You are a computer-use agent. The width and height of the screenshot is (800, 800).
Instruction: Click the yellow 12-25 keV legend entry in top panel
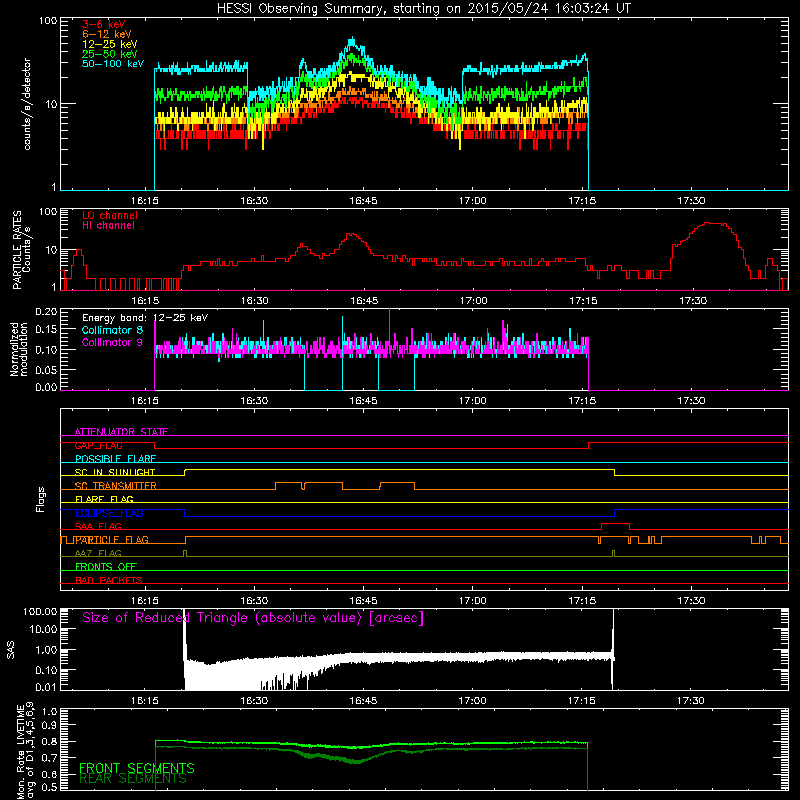pos(110,44)
